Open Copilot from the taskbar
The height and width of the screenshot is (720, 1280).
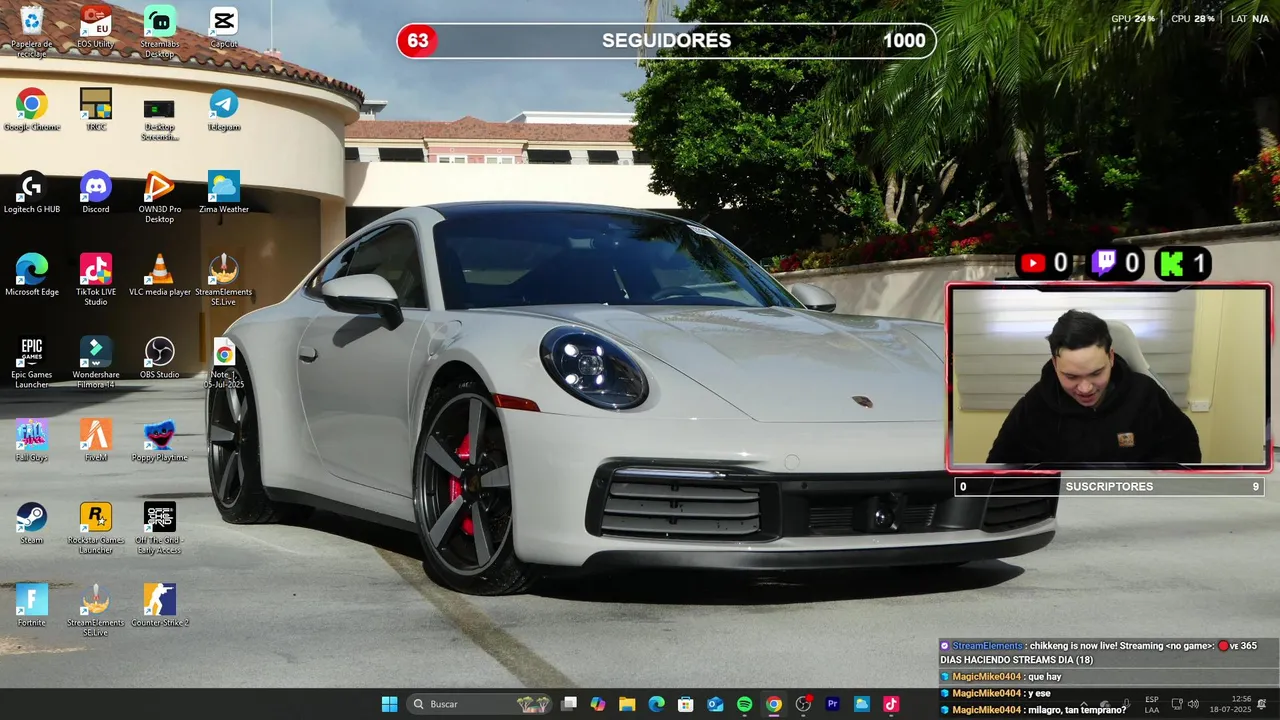click(x=598, y=704)
